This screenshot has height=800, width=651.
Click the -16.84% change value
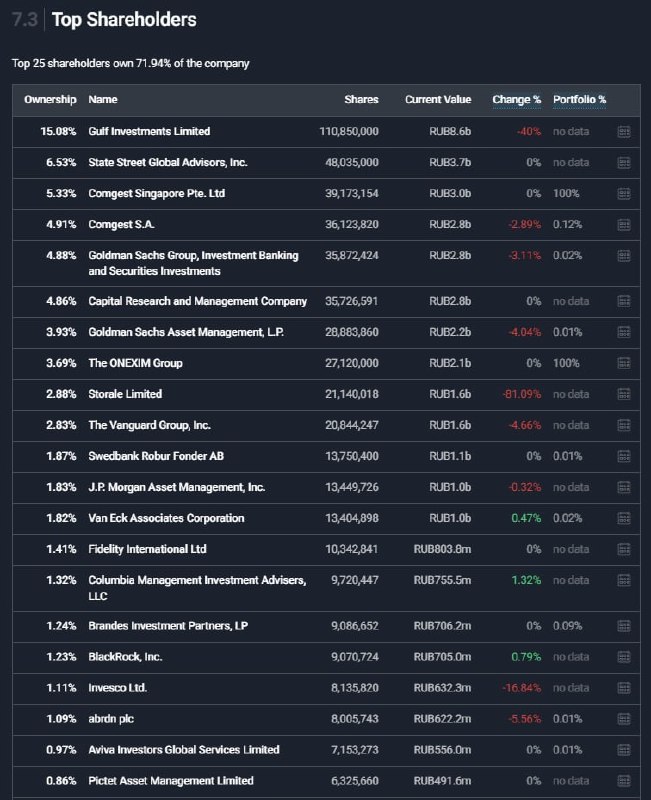point(521,688)
